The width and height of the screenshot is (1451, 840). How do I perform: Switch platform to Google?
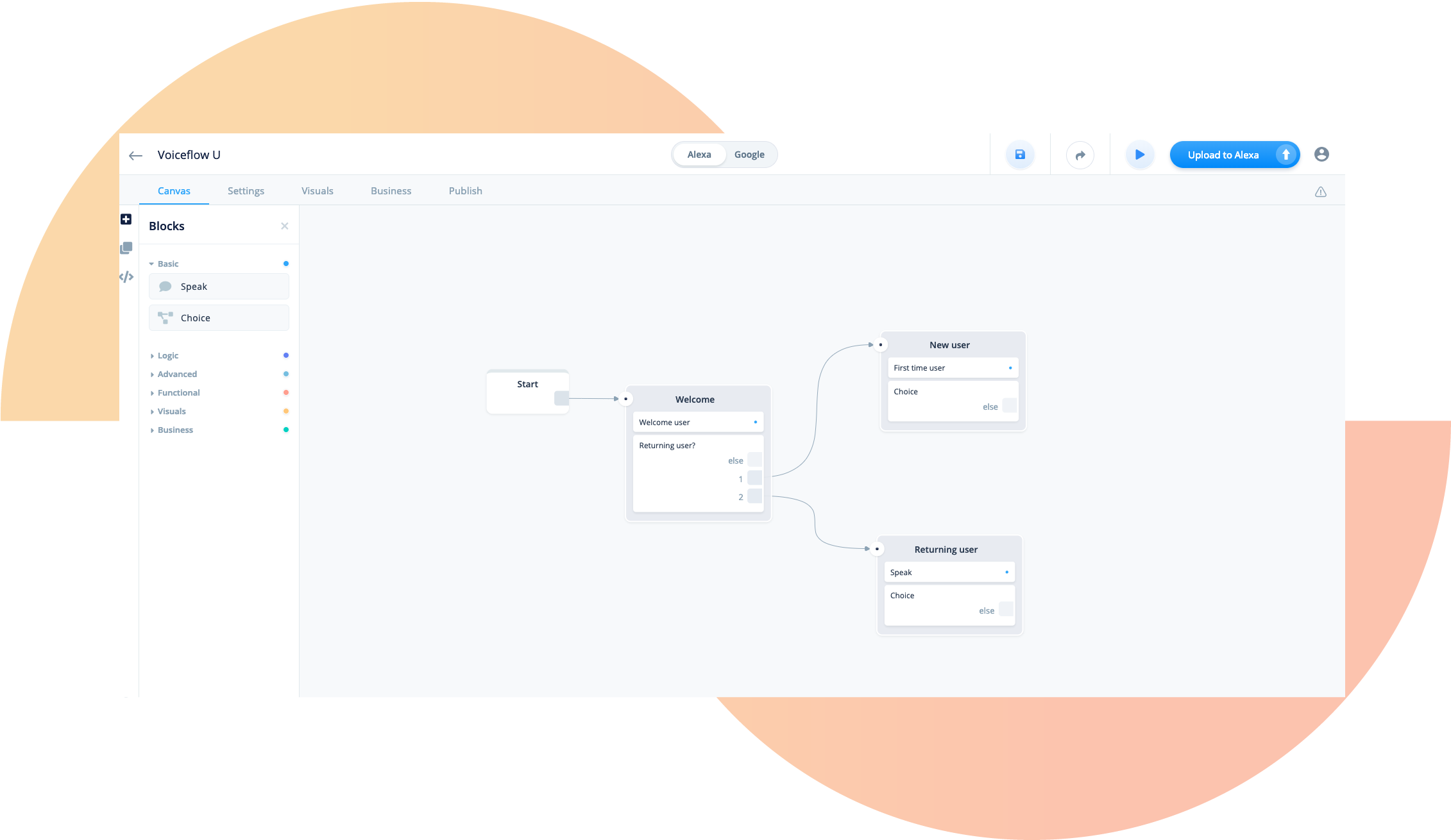749,154
